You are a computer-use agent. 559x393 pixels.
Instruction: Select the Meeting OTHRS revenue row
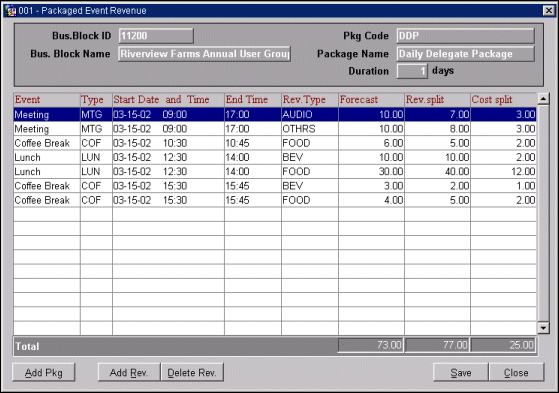(275, 129)
